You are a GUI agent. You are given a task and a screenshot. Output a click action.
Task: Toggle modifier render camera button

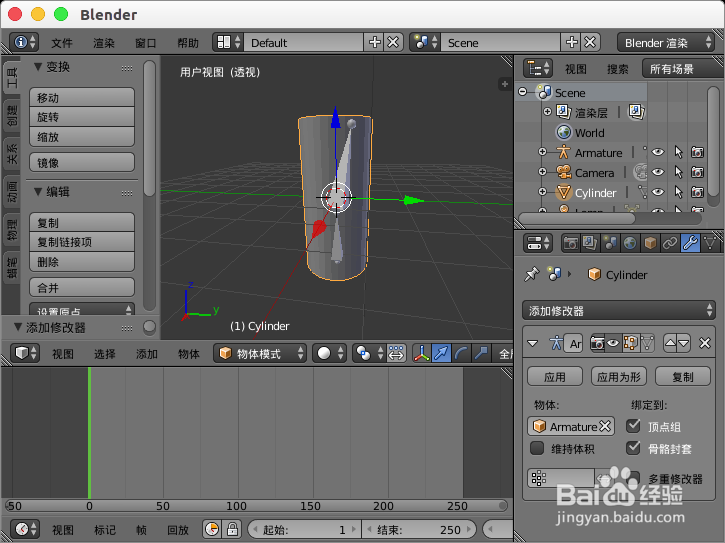(x=597, y=343)
